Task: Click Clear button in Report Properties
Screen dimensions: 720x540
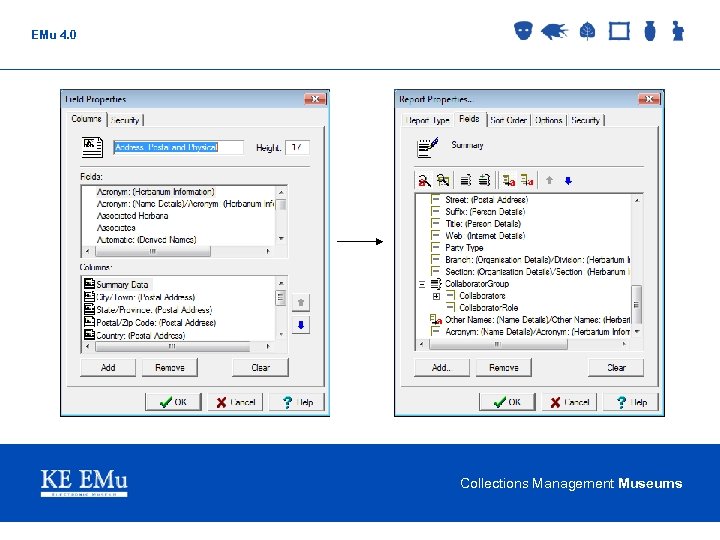Action: (616, 367)
